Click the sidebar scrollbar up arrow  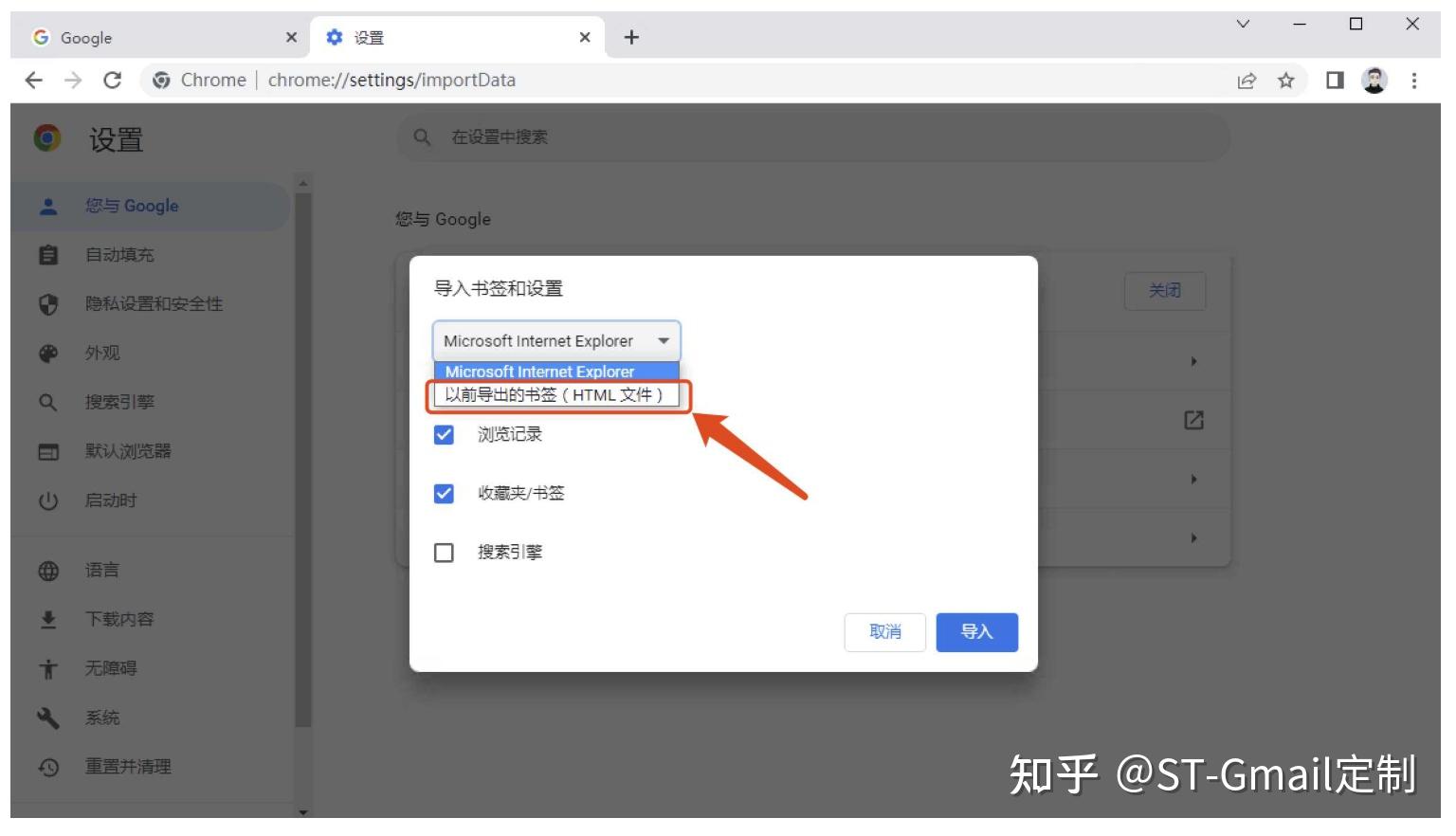tap(303, 182)
